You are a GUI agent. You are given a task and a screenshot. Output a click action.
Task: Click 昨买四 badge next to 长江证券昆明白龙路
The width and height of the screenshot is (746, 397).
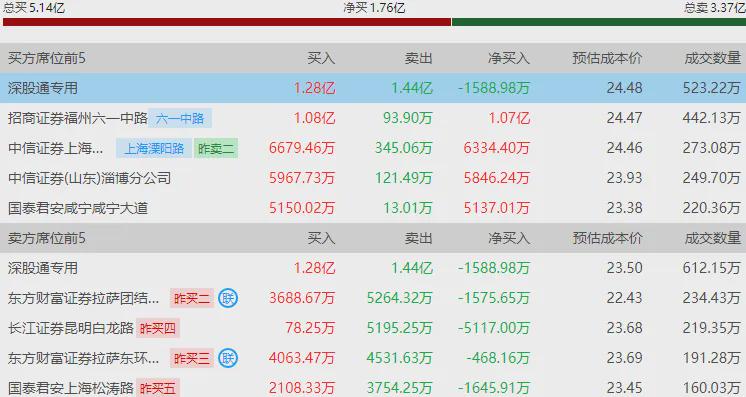(x=158, y=328)
